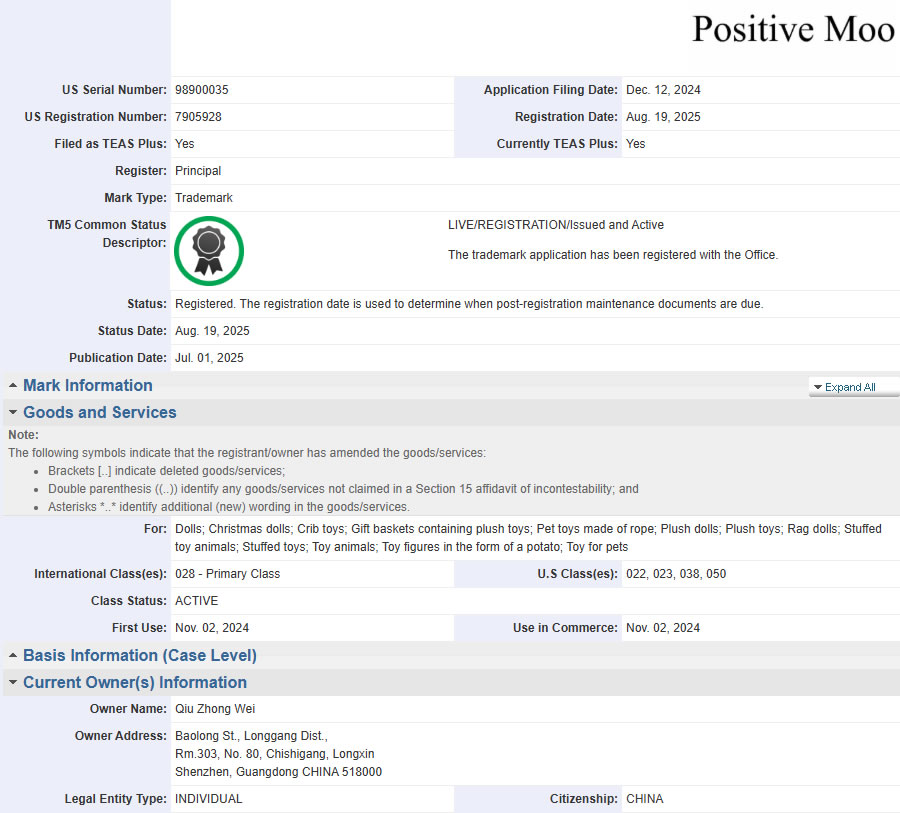This screenshot has height=813, width=900.
Task: Click the arrow icon beside Current Owner(s) Information
Action: [x=12, y=683]
